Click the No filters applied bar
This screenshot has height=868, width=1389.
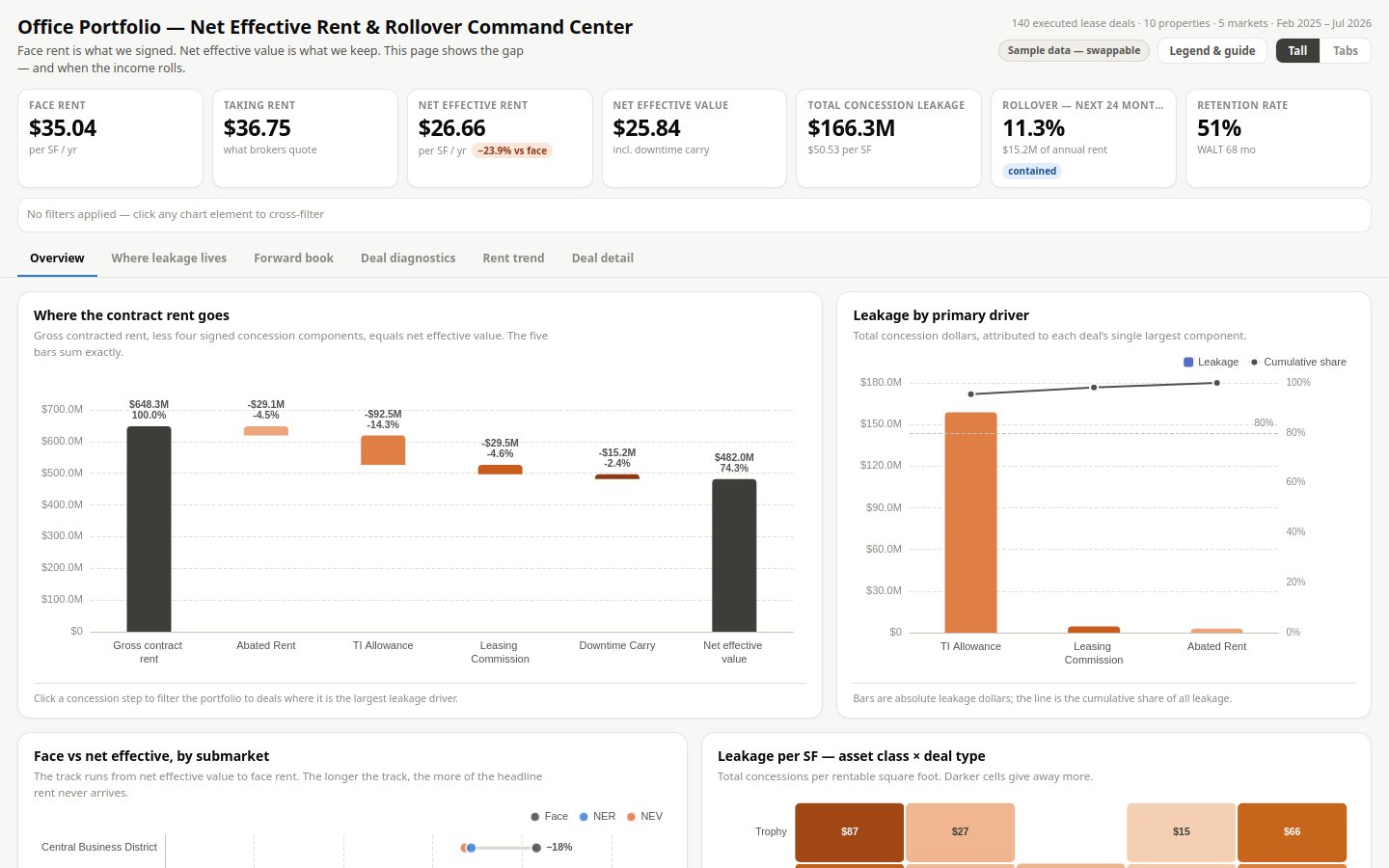pyautogui.click(x=694, y=215)
